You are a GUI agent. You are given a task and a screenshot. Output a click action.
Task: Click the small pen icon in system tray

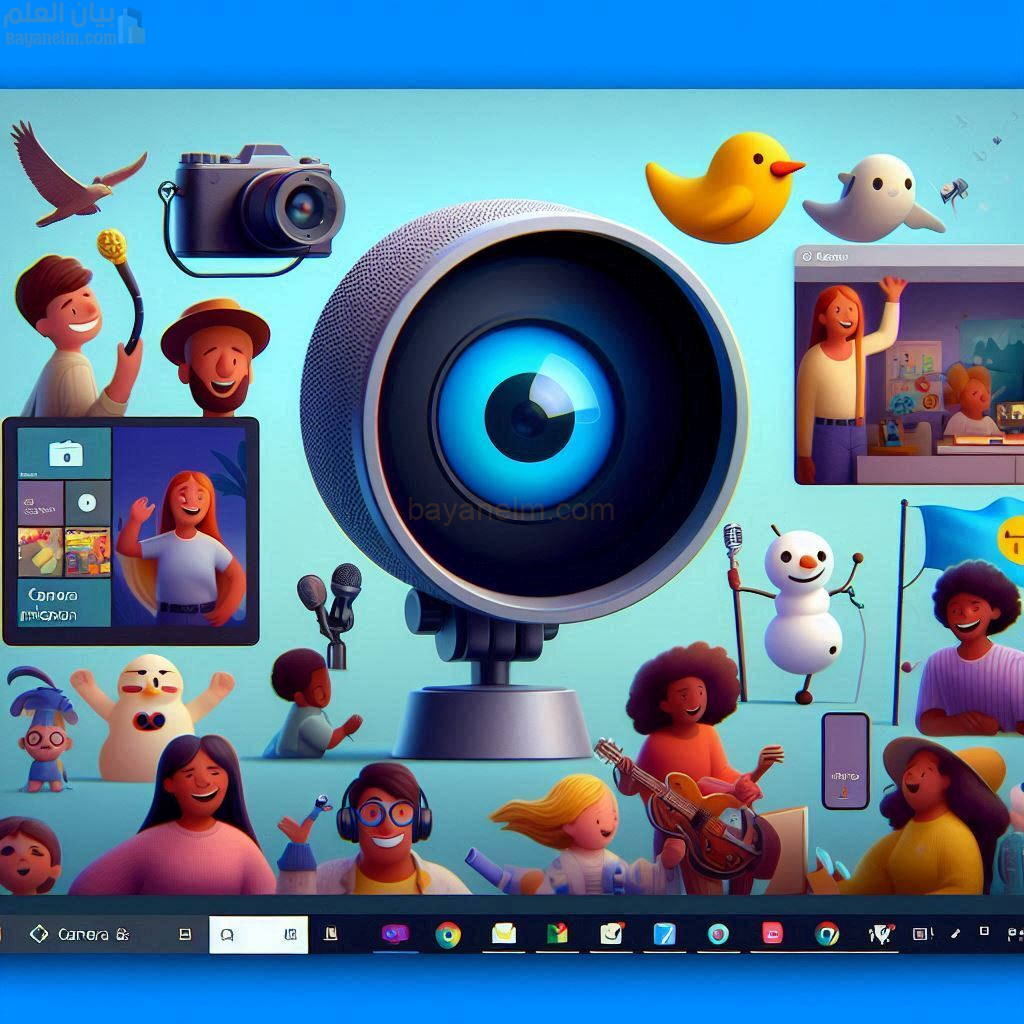[955, 932]
